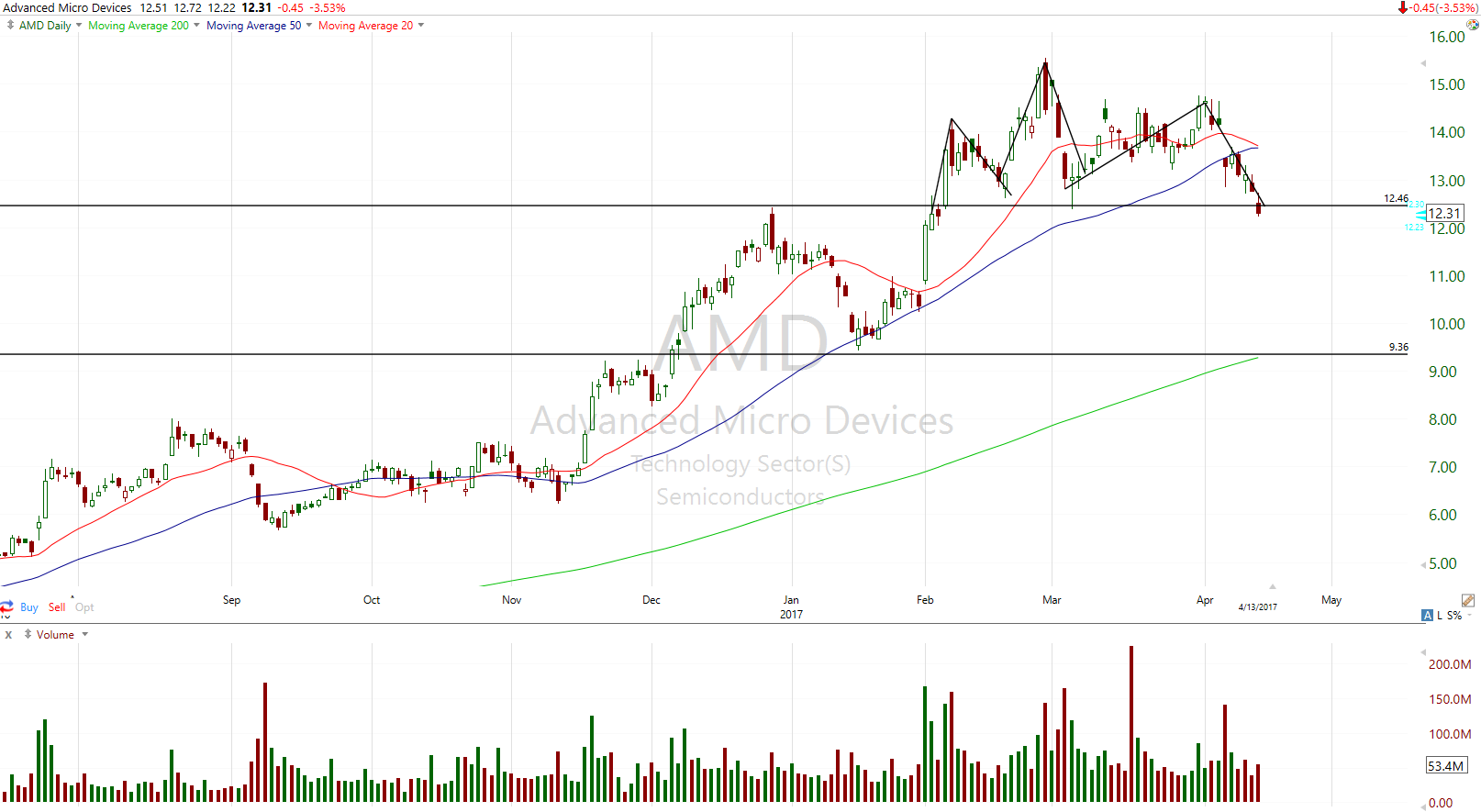Click the Opt options link
The width and height of the screenshot is (1481, 812).
tap(84, 607)
